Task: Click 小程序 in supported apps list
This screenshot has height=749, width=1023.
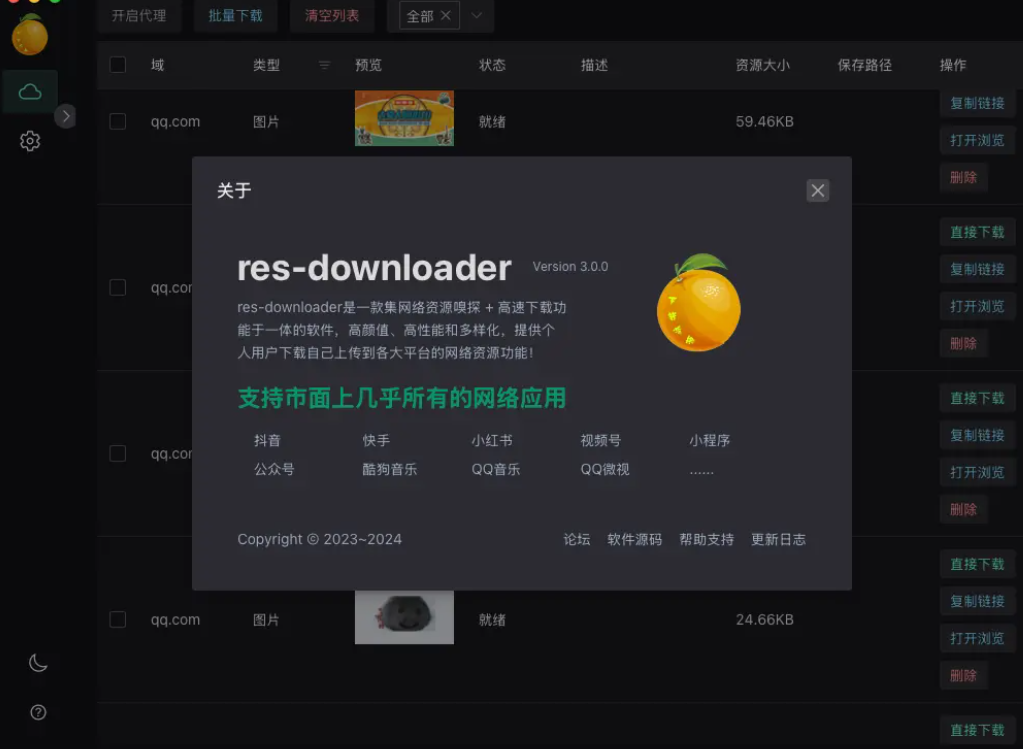Action: (710, 440)
